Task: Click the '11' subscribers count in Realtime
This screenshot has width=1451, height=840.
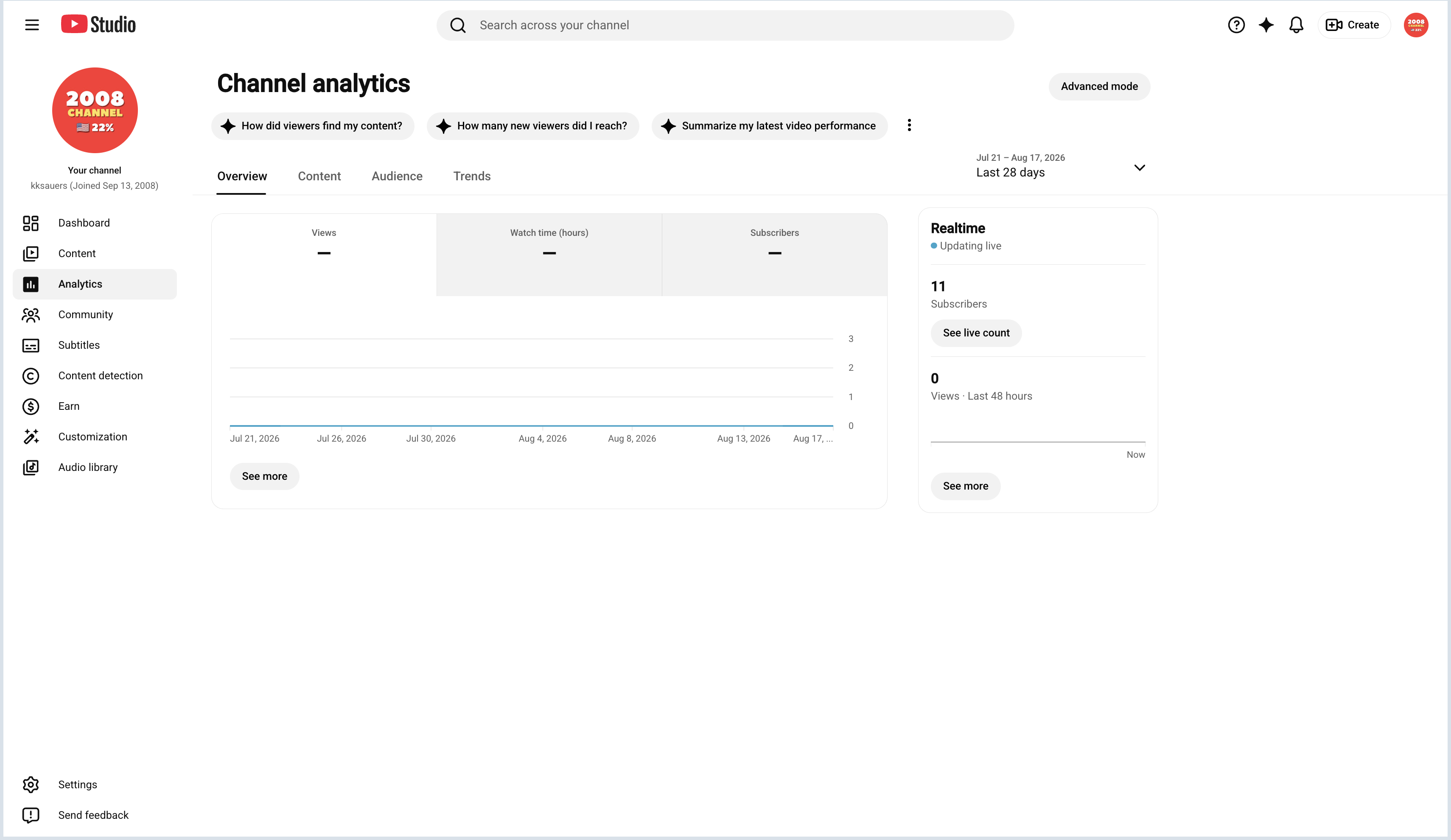Action: tap(938, 286)
